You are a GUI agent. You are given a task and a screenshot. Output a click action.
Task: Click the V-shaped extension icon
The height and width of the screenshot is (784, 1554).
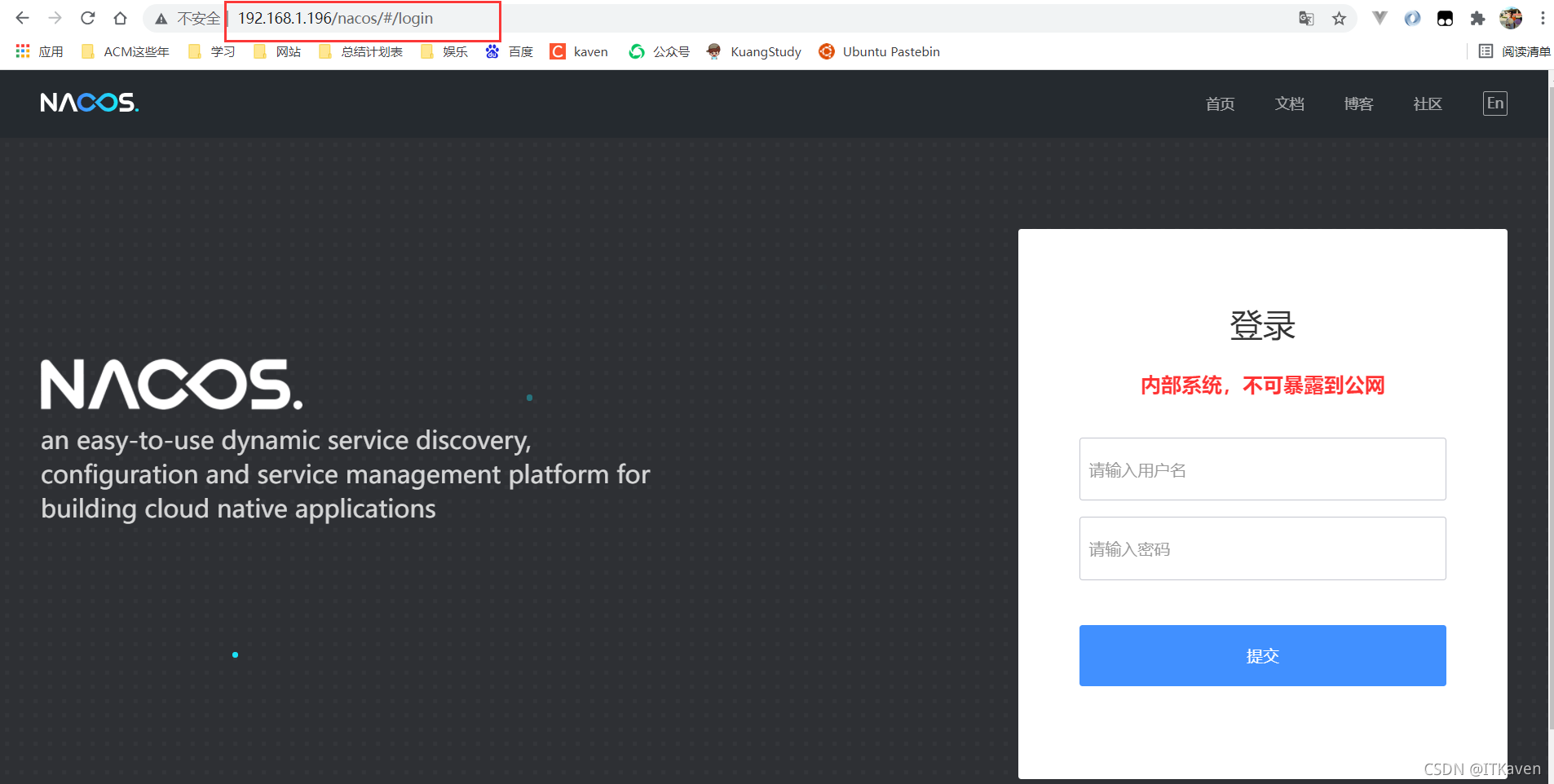(1380, 18)
